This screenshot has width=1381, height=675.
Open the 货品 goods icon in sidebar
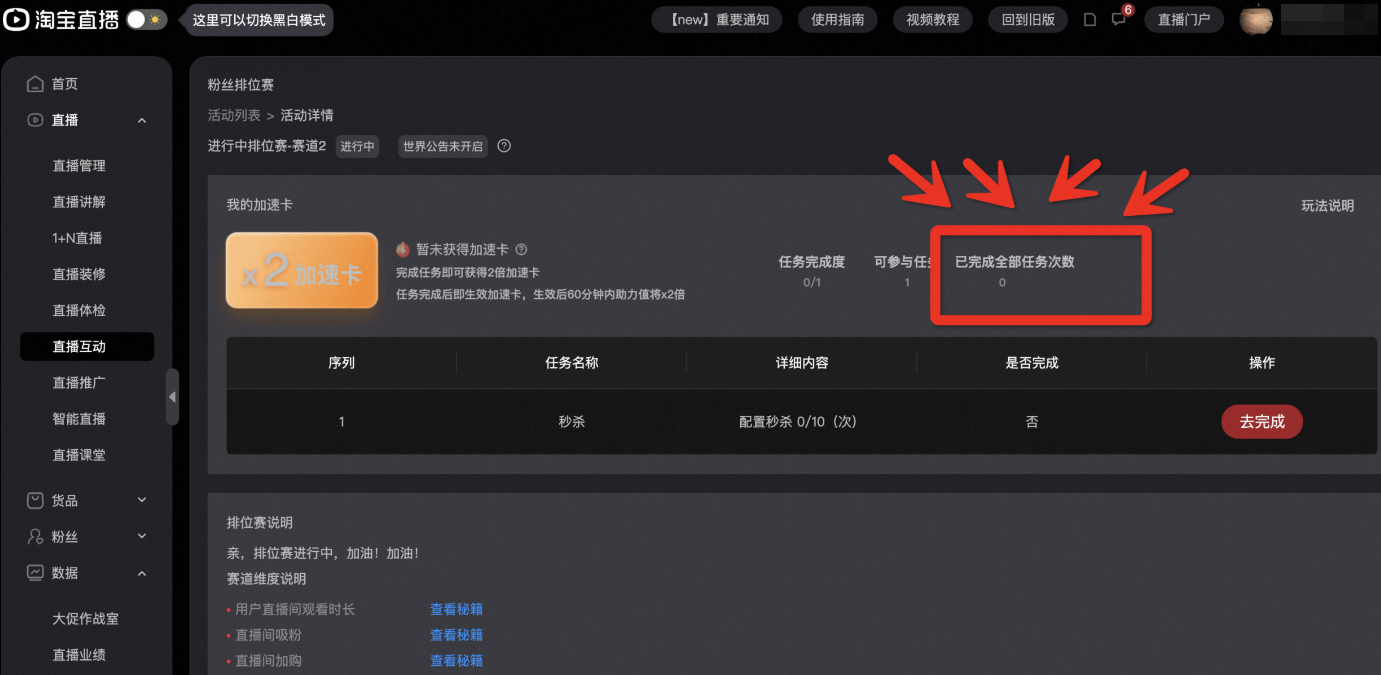pos(34,500)
